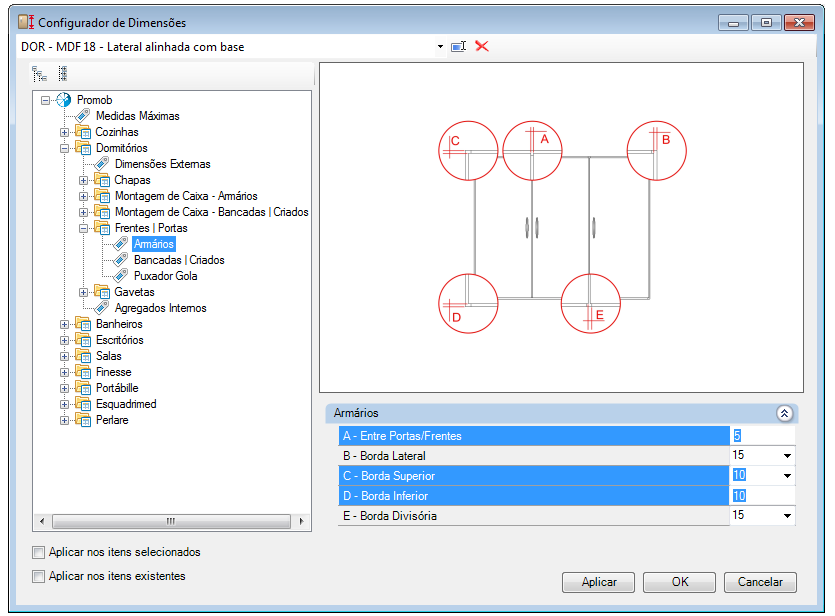
Task: Expand the Chapas tree node
Action: (84, 180)
